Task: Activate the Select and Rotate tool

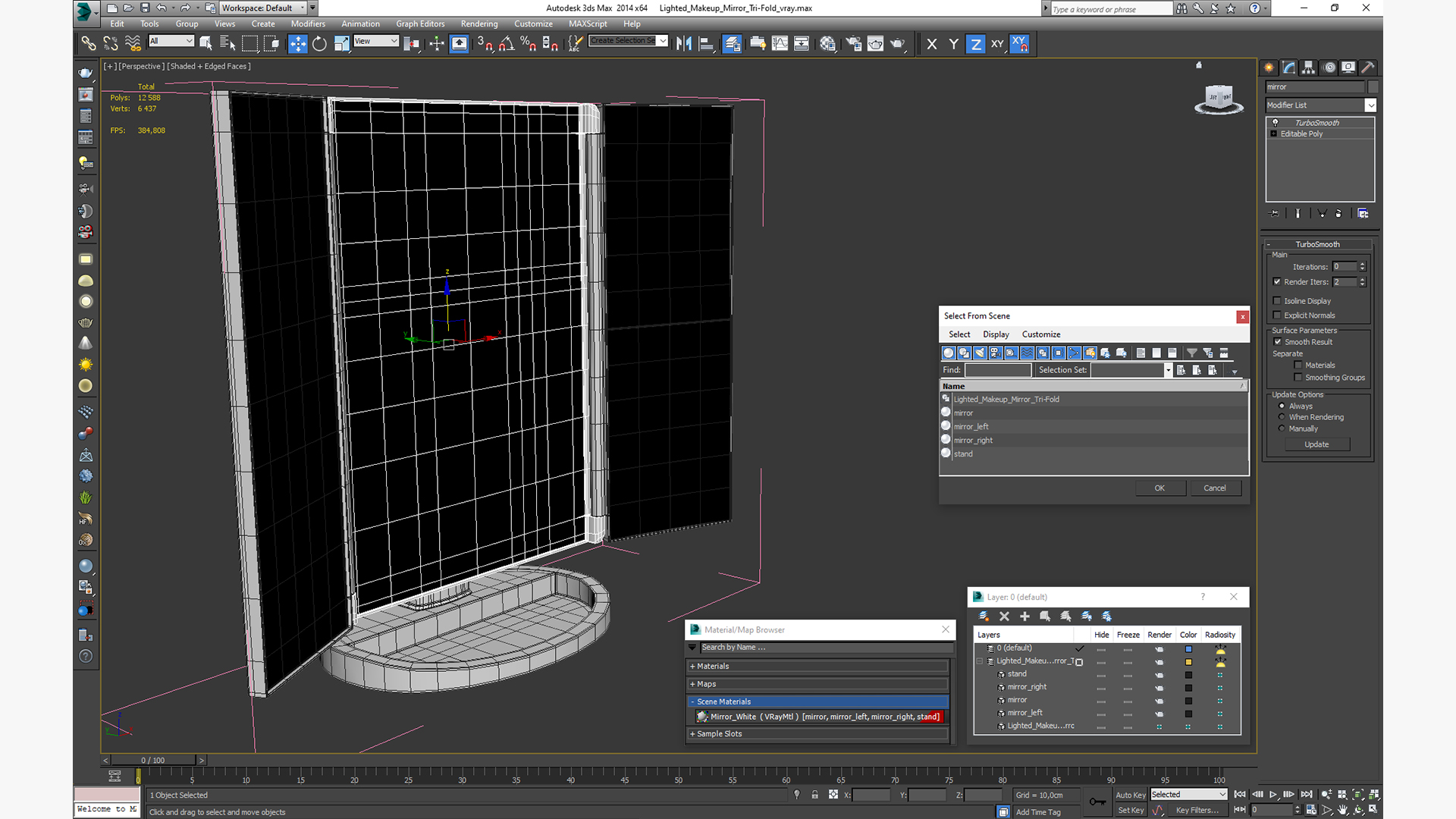Action: [319, 44]
